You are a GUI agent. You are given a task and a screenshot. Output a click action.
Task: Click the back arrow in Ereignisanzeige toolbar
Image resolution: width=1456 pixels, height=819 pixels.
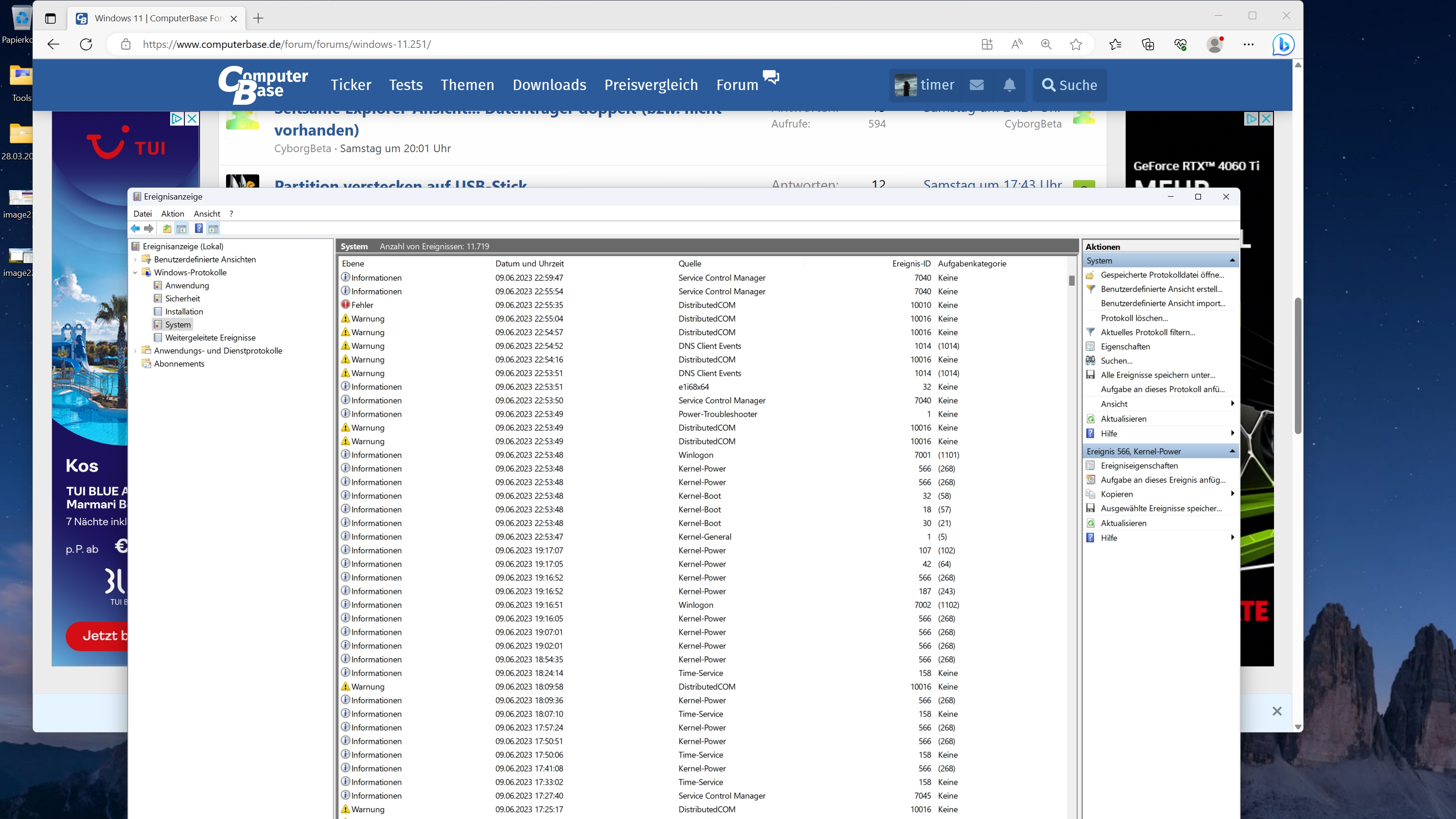(135, 228)
